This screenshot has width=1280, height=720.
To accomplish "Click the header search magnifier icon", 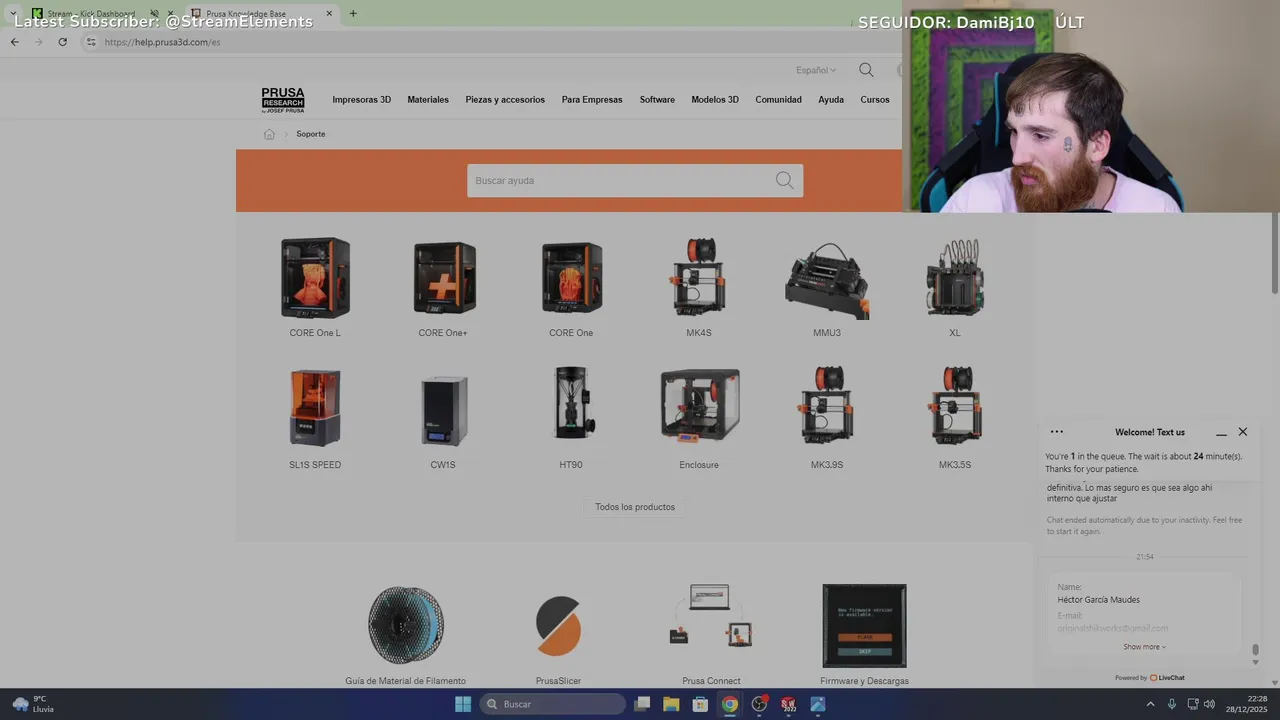I will pos(866,70).
